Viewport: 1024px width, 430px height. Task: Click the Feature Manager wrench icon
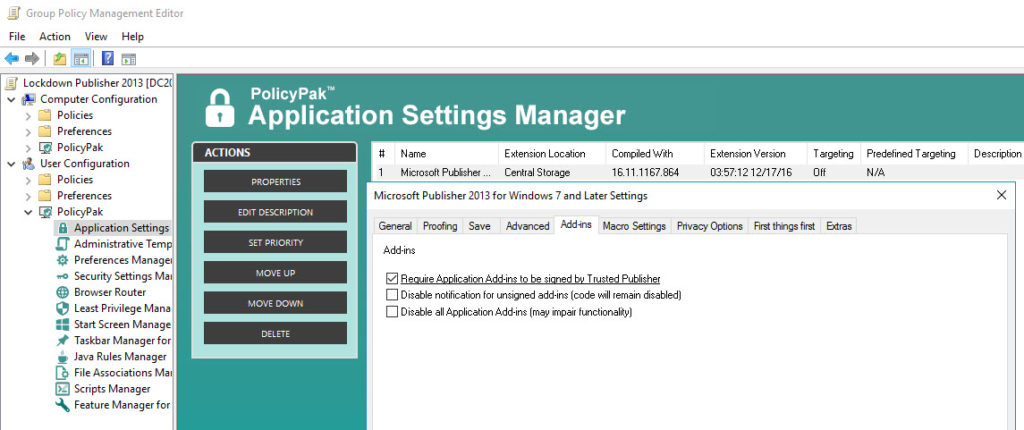[x=63, y=405]
